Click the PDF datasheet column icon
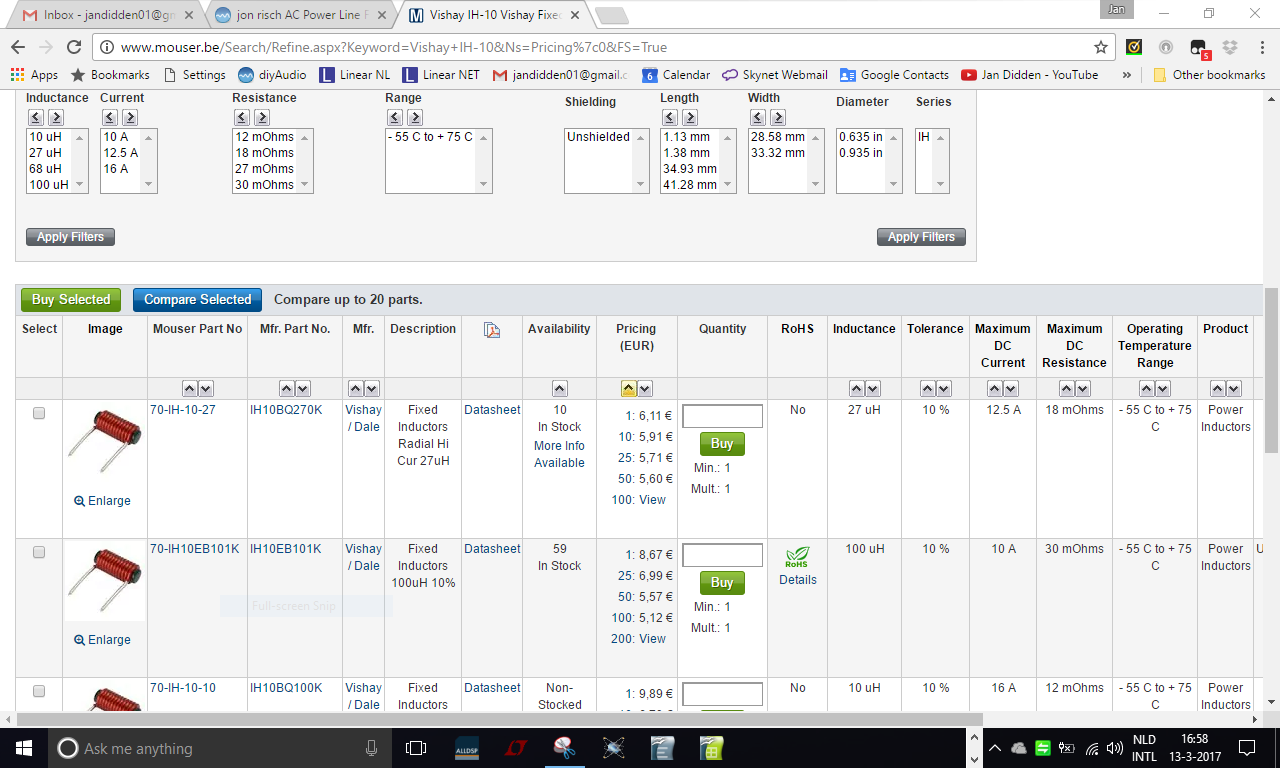 (491, 330)
